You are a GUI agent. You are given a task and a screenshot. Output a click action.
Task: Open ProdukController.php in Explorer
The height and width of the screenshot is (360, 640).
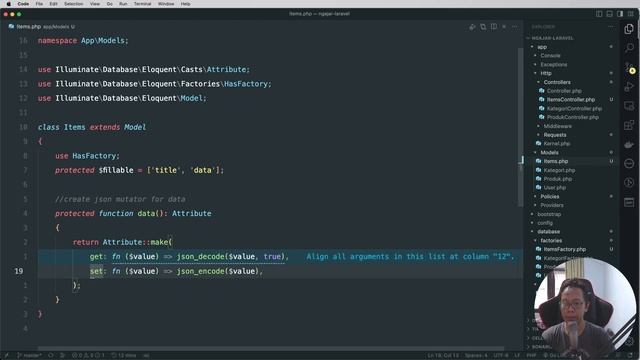(x=572, y=118)
